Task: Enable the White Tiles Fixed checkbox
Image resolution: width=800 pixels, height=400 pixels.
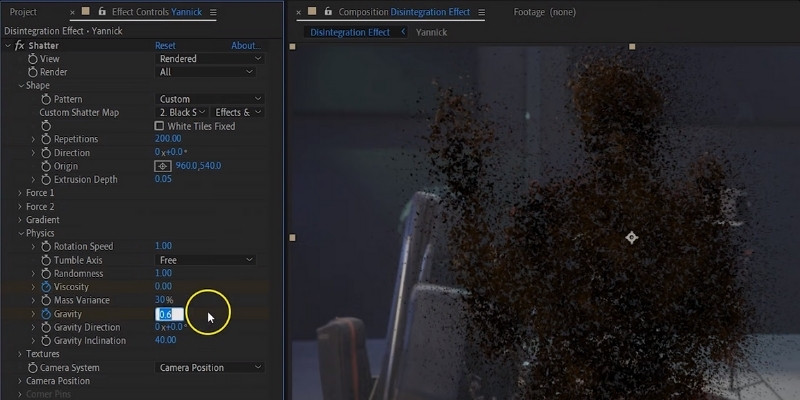Action: pyautogui.click(x=159, y=127)
